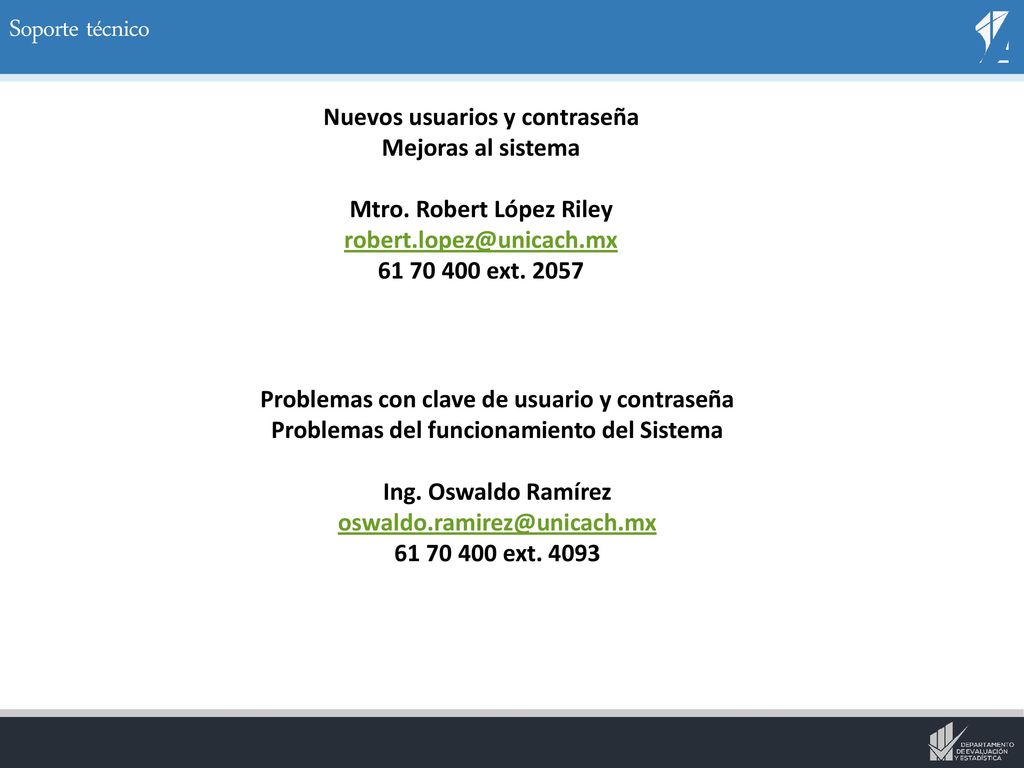Click the name Mtro. Robert López Riley

tap(481, 210)
